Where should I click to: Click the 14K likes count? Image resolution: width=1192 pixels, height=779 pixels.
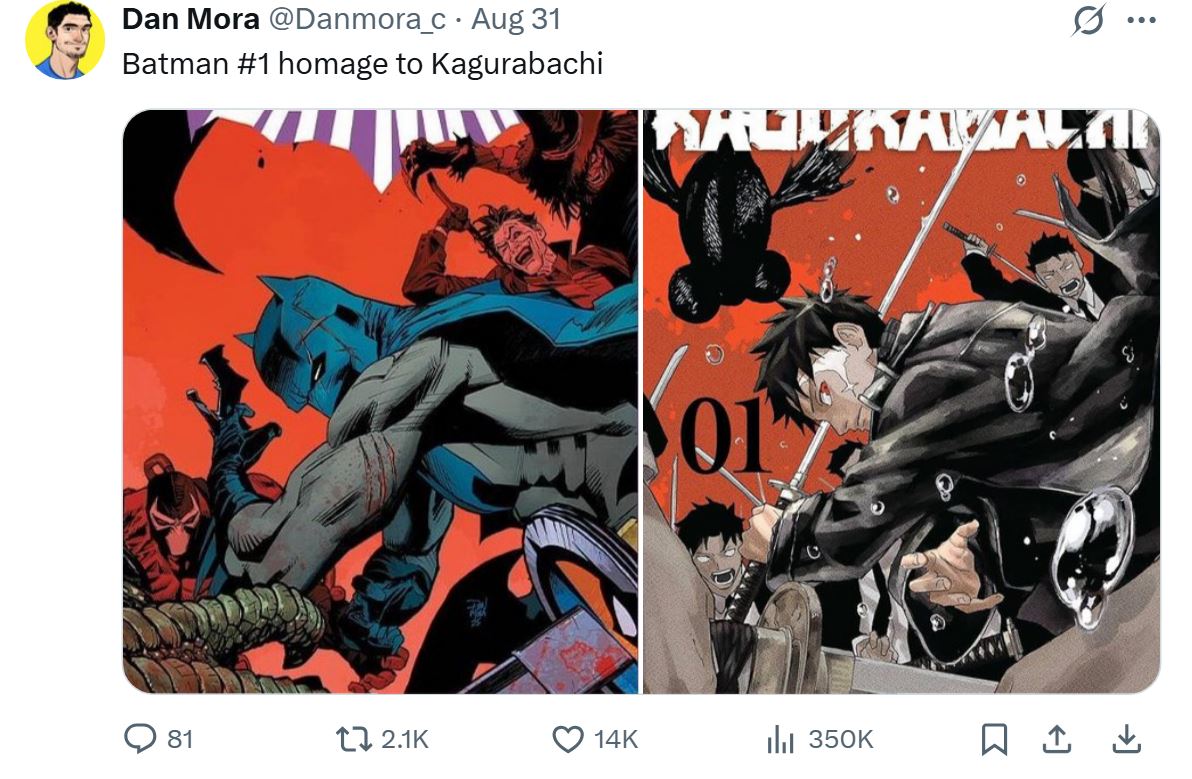point(615,739)
